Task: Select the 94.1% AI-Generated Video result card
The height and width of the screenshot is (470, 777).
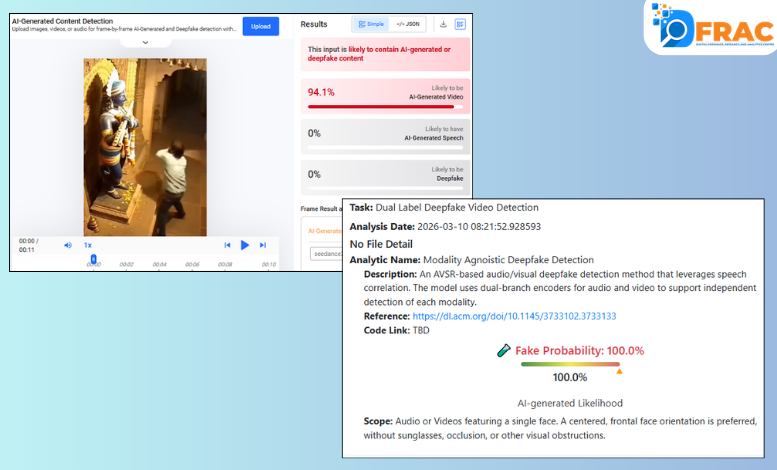Action: [384, 94]
